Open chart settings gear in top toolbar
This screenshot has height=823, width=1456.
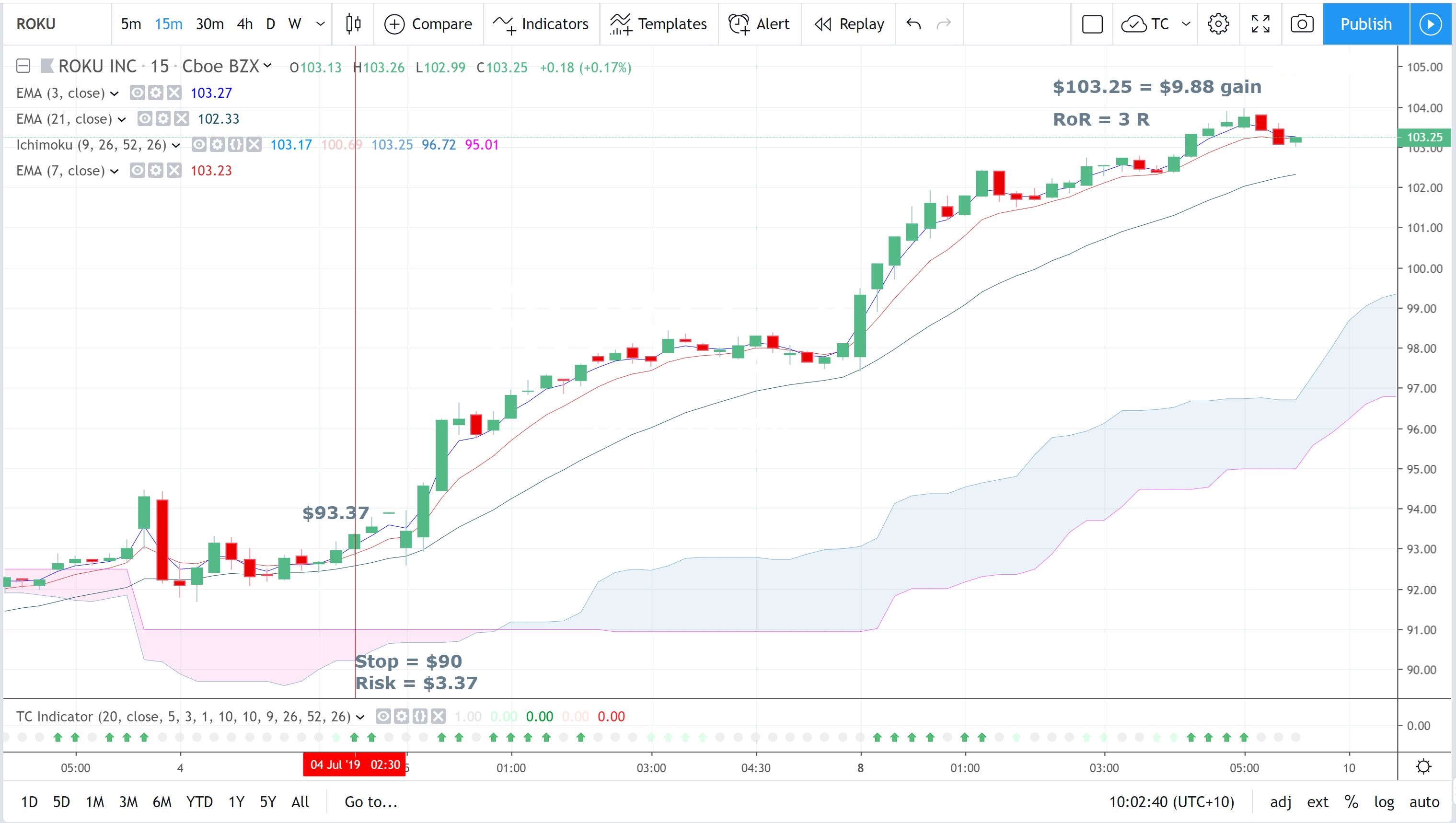1218,24
